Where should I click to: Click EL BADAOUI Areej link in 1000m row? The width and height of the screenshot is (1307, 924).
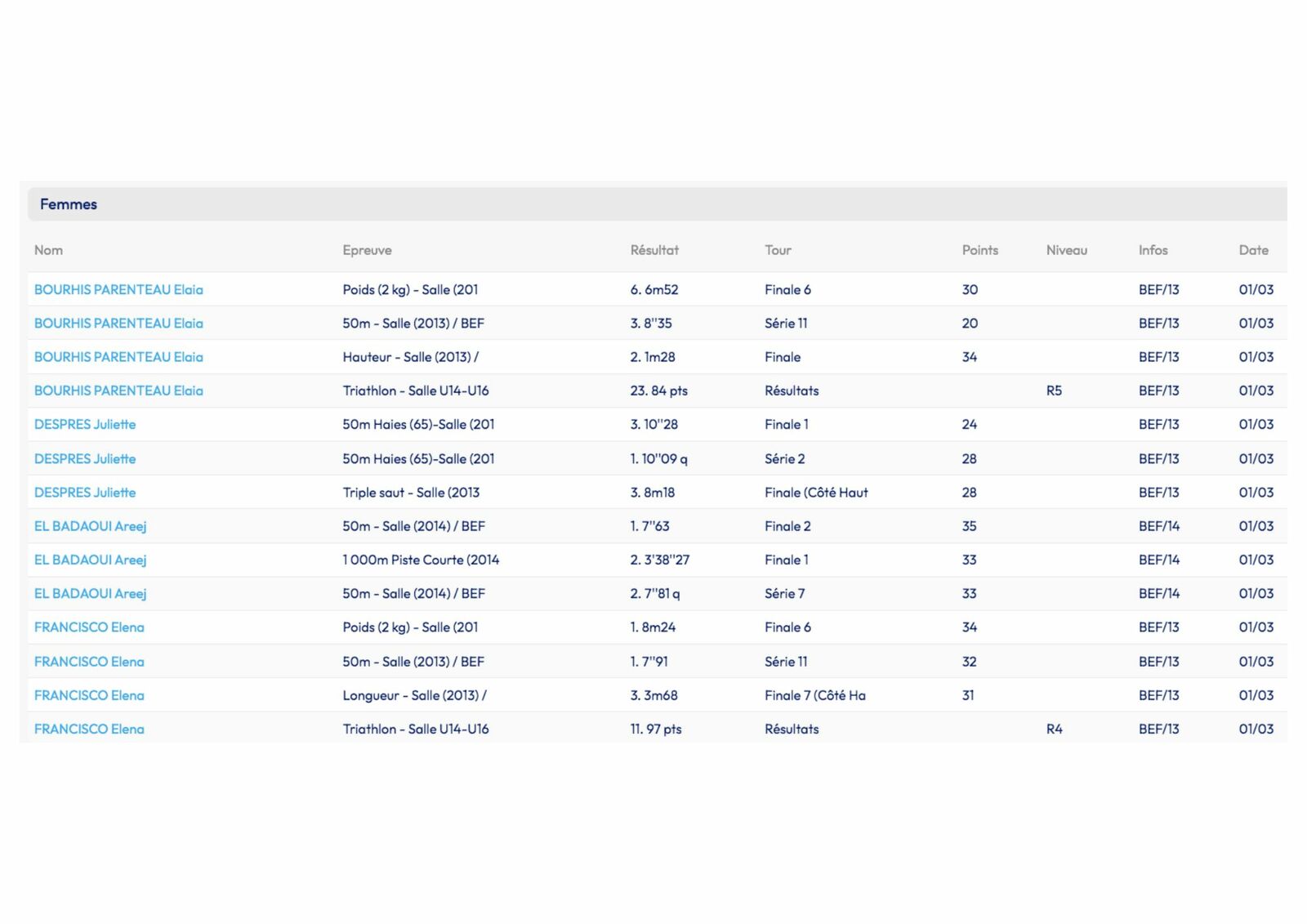(90, 560)
